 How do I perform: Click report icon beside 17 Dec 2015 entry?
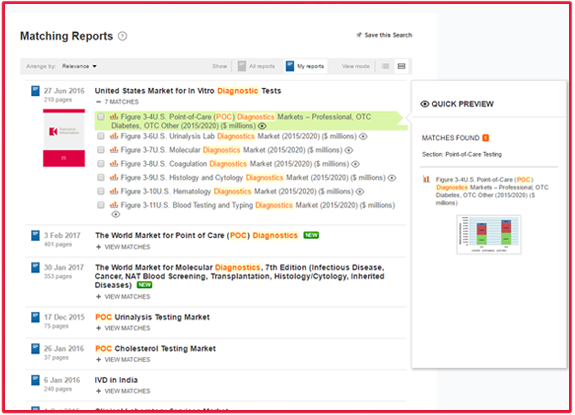coord(35,317)
